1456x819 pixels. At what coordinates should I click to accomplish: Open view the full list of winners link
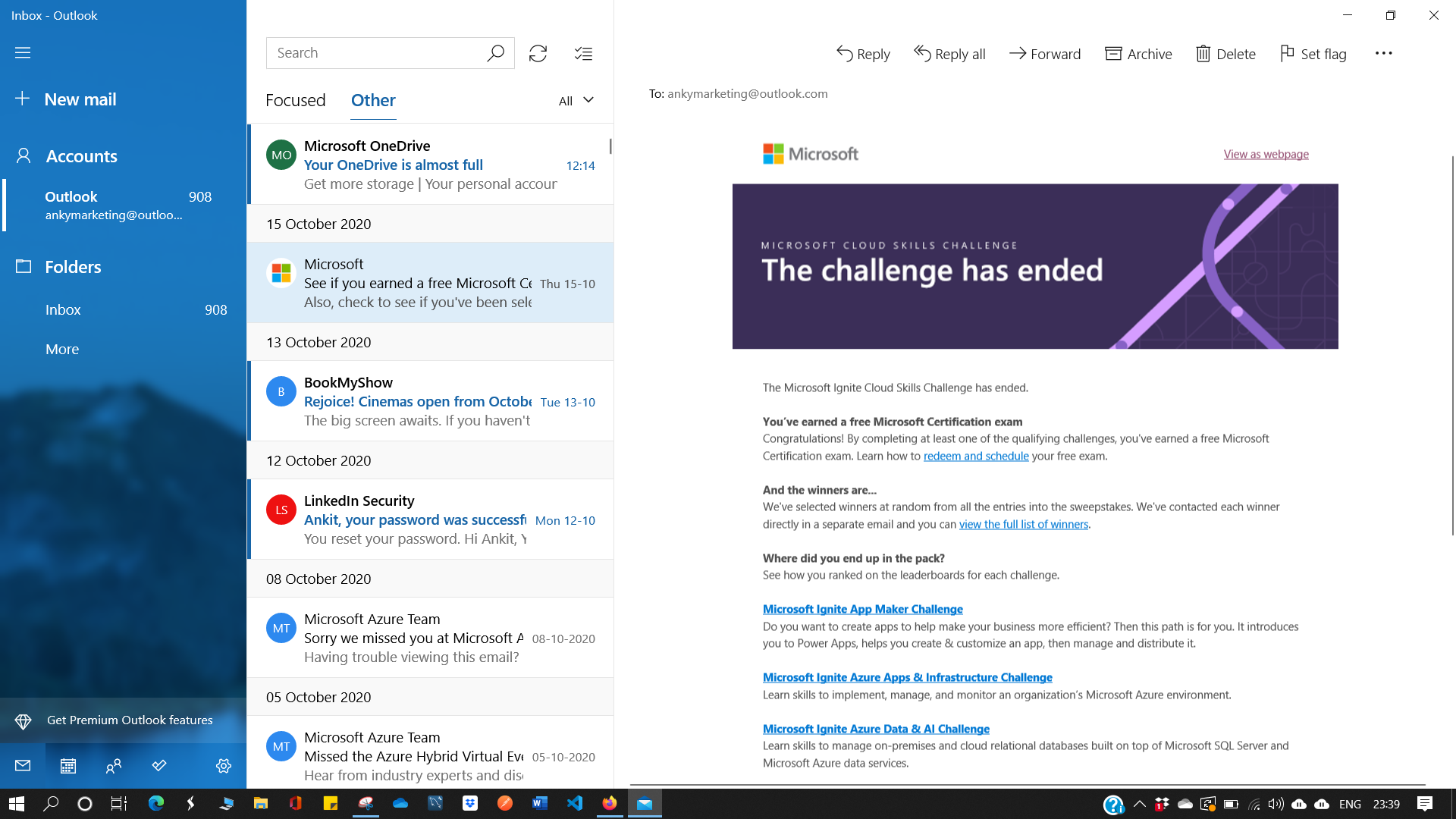point(1024,524)
